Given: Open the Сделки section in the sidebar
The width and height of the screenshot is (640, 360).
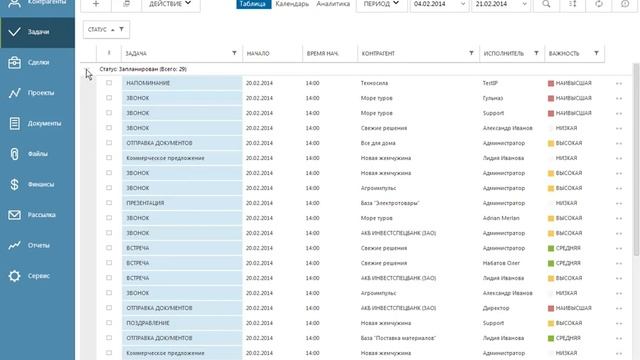Looking at the screenshot, I should click(37, 62).
